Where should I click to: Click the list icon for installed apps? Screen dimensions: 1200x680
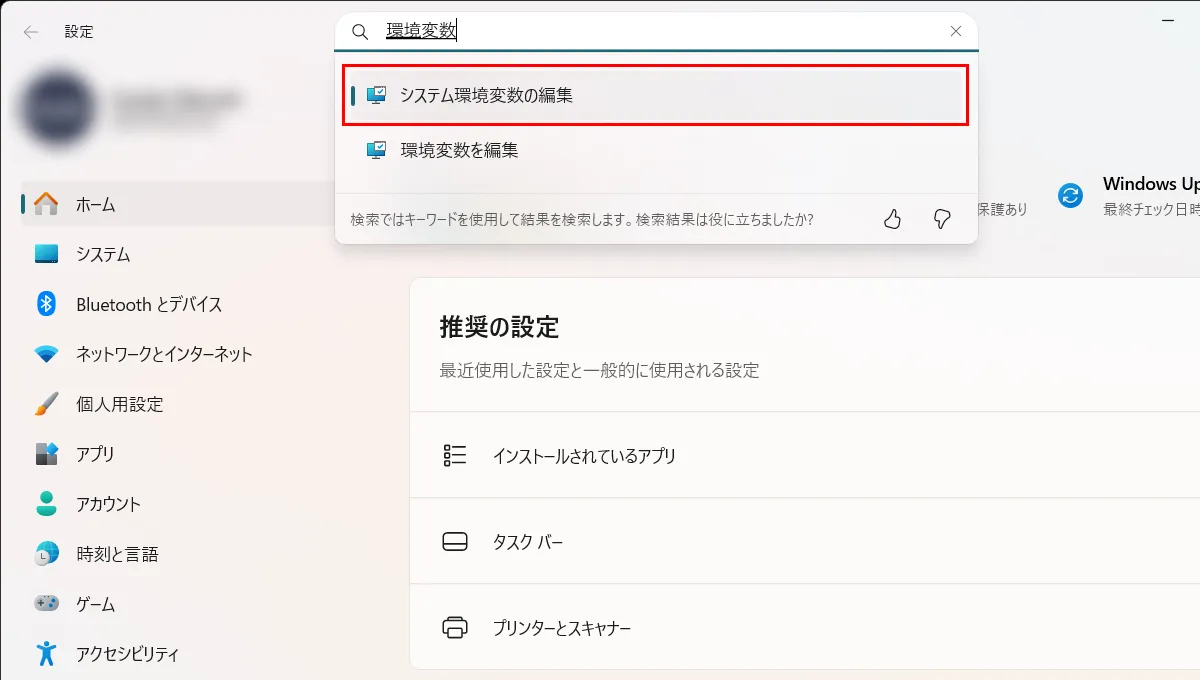pyautogui.click(x=455, y=456)
